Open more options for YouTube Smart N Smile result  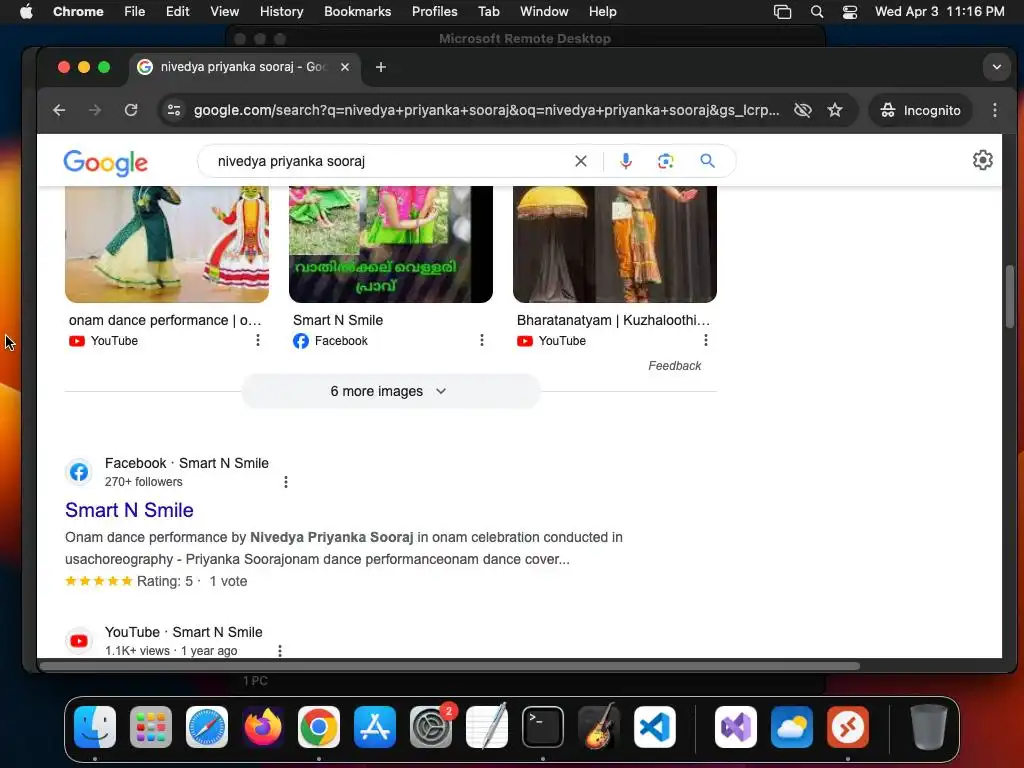click(280, 651)
